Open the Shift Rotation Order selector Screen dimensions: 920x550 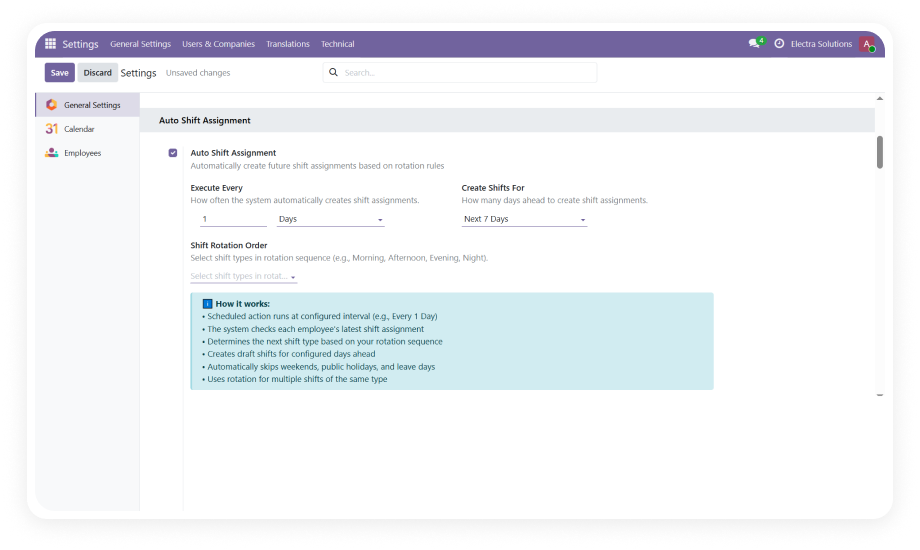243,276
